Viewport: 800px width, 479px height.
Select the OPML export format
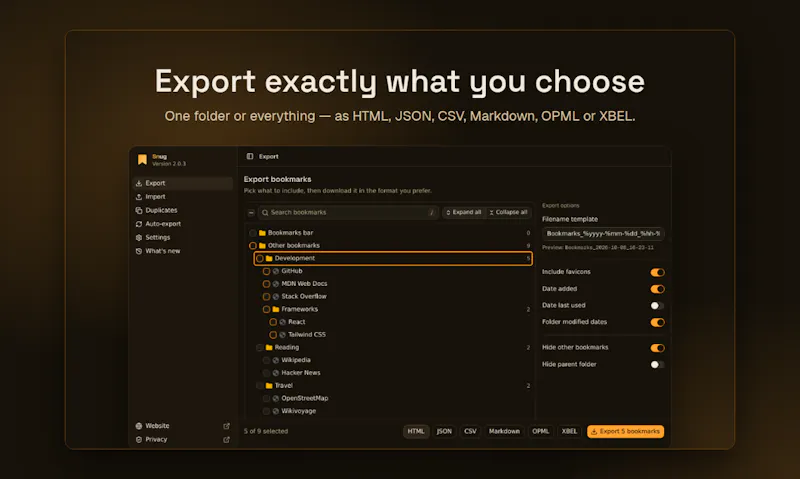tap(540, 432)
